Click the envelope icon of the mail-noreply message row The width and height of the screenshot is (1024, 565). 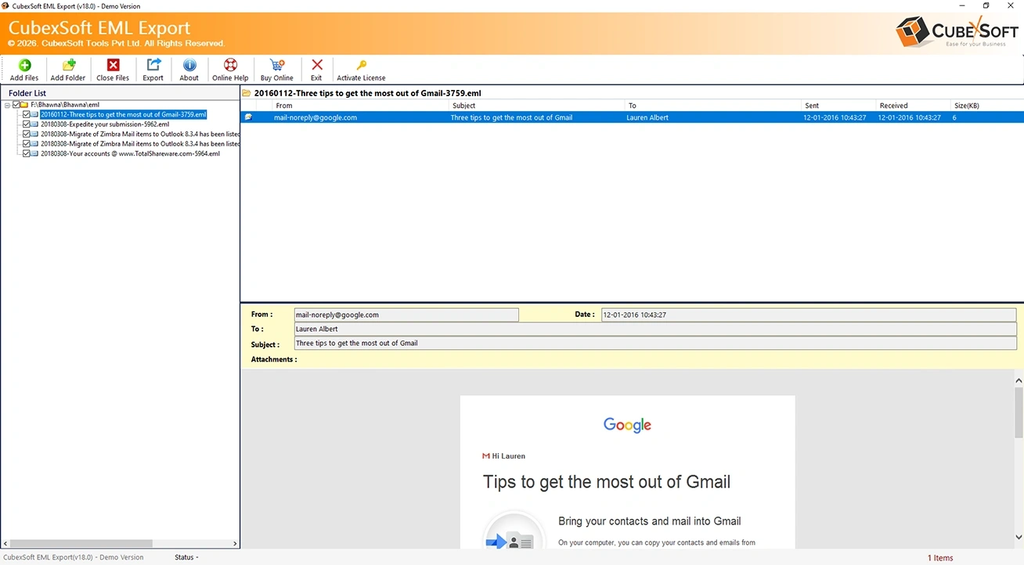click(x=249, y=118)
